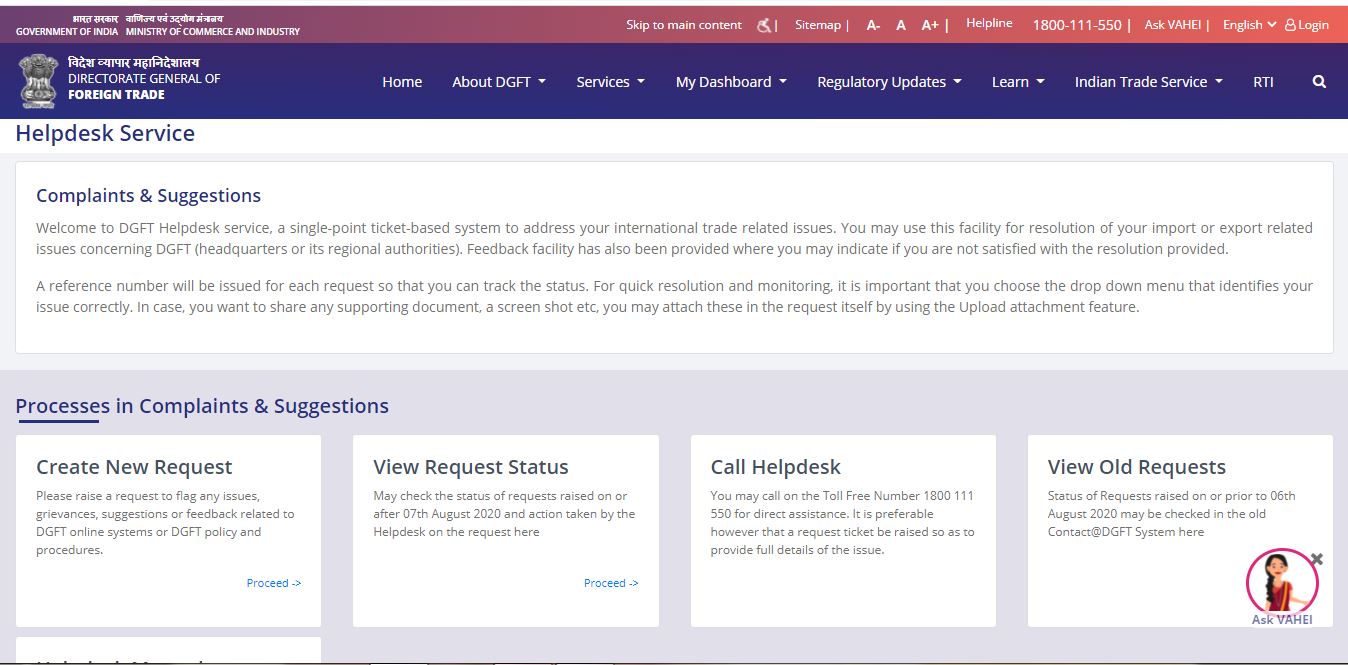Expand the Services dropdown menu

click(x=610, y=82)
